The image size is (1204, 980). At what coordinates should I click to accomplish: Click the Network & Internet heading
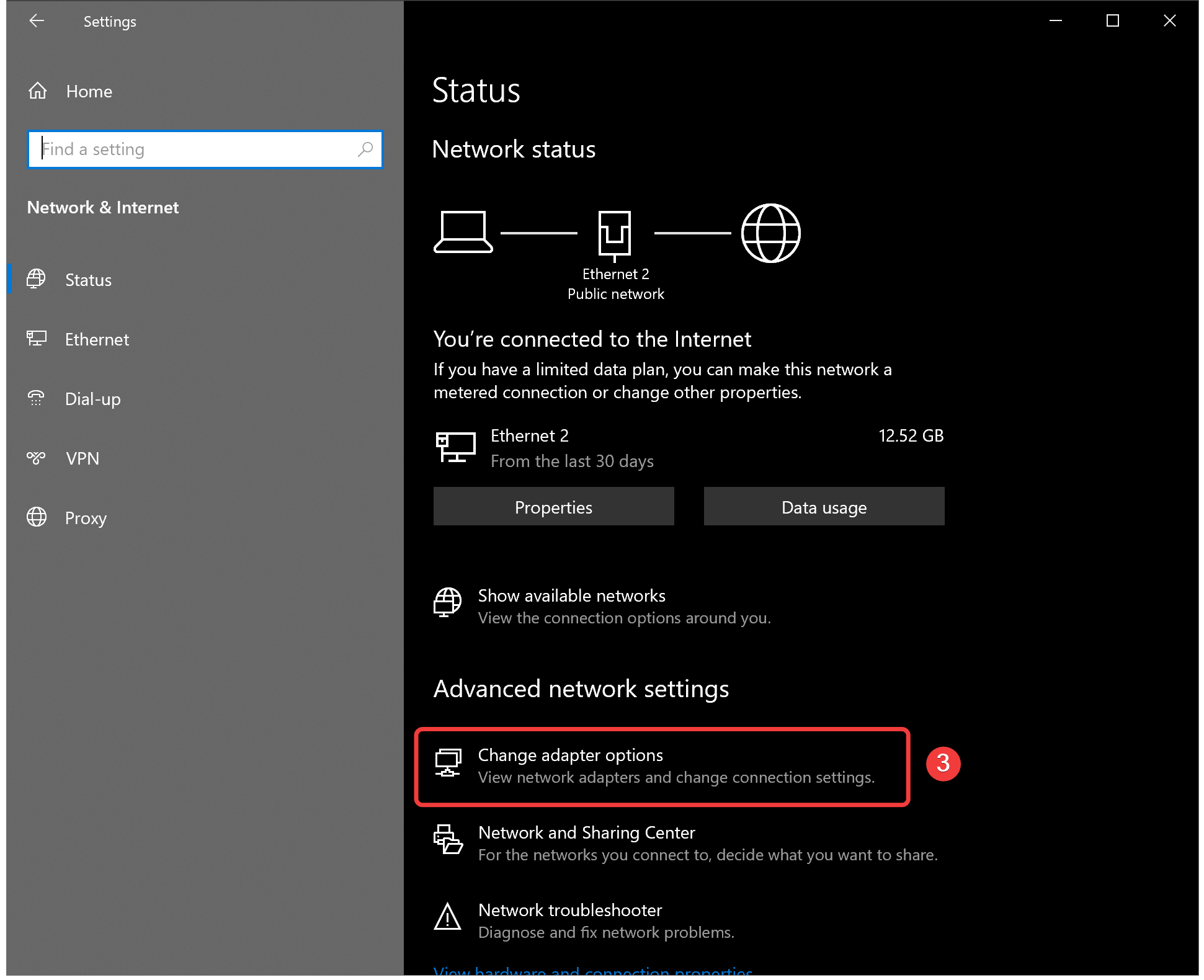point(103,208)
